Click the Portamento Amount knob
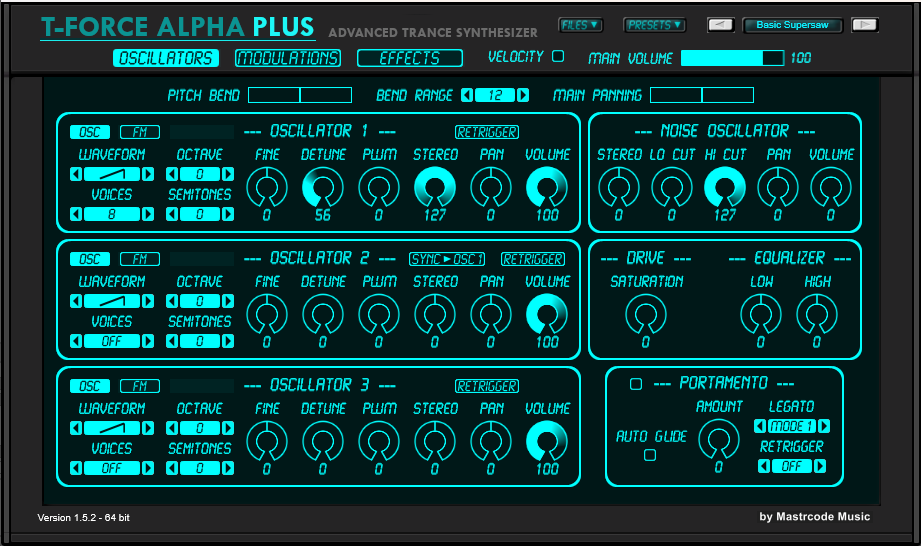The width and height of the screenshot is (921, 546). 718,439
